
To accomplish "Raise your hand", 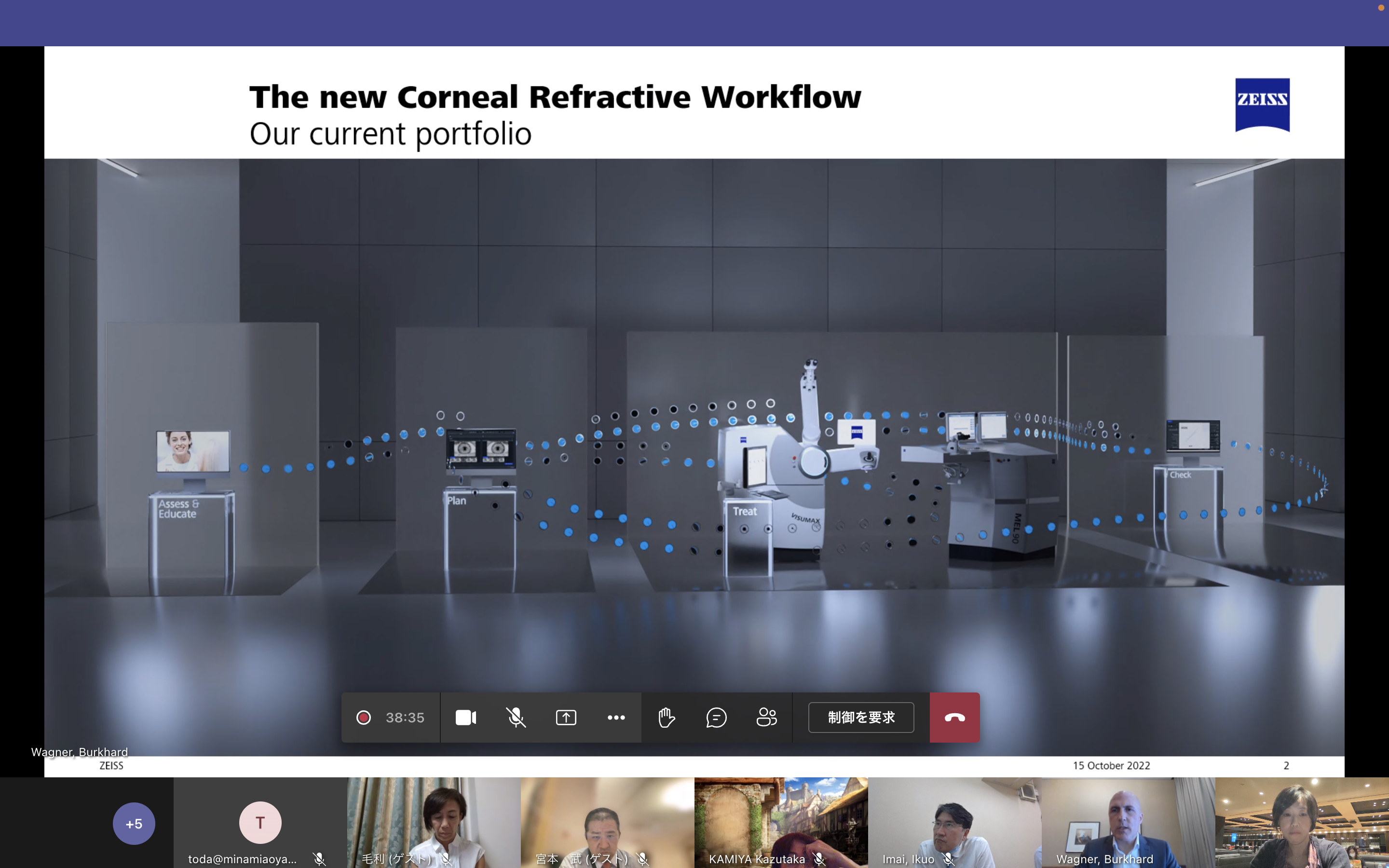I will point(667,718).
